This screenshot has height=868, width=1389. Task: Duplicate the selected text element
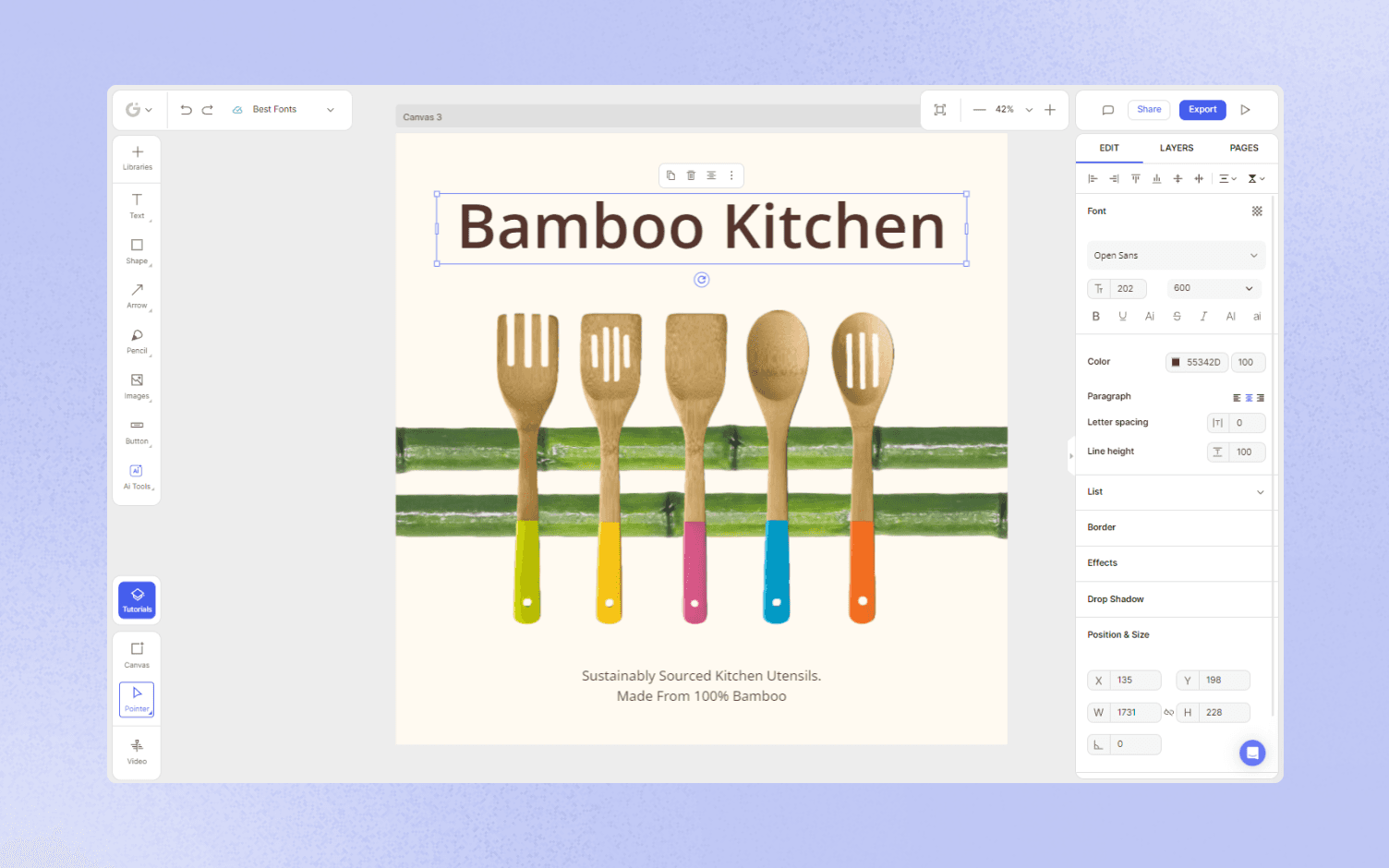670,175
